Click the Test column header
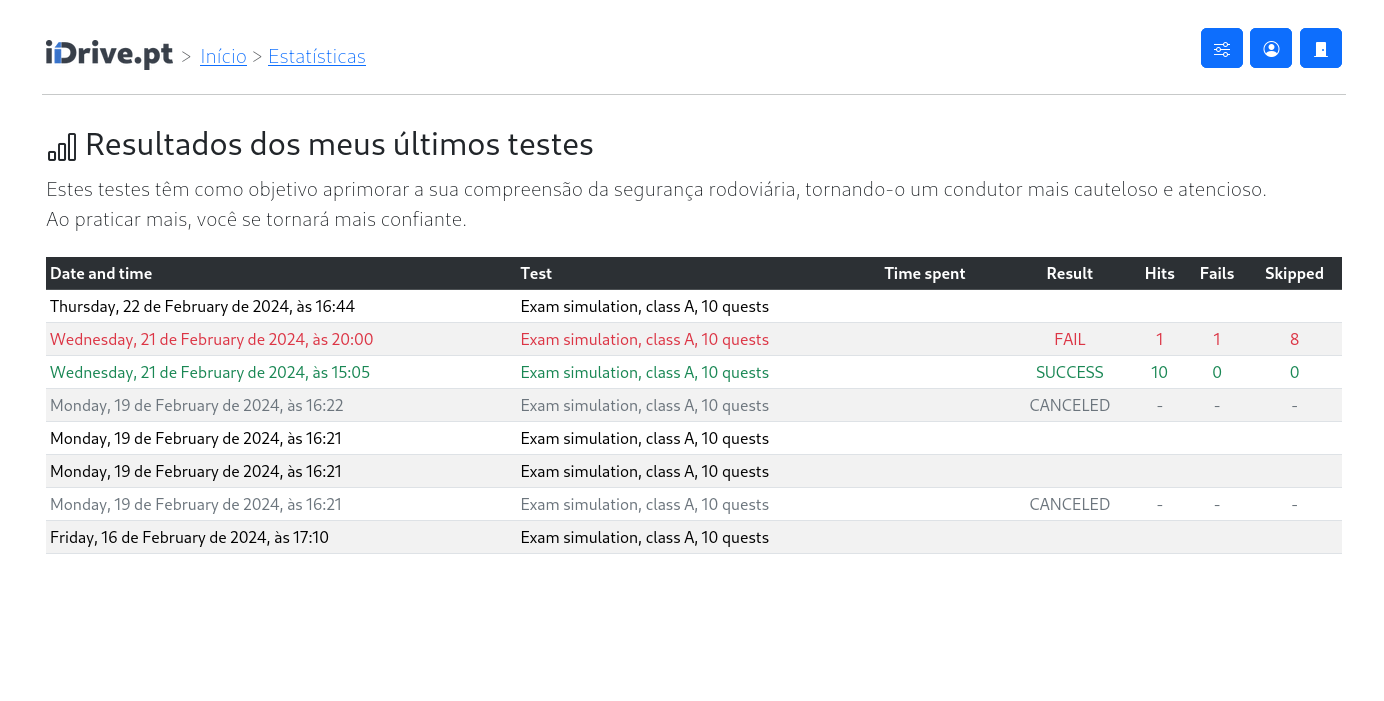Viewport: 1384px width, 701px height. point(536,274)
